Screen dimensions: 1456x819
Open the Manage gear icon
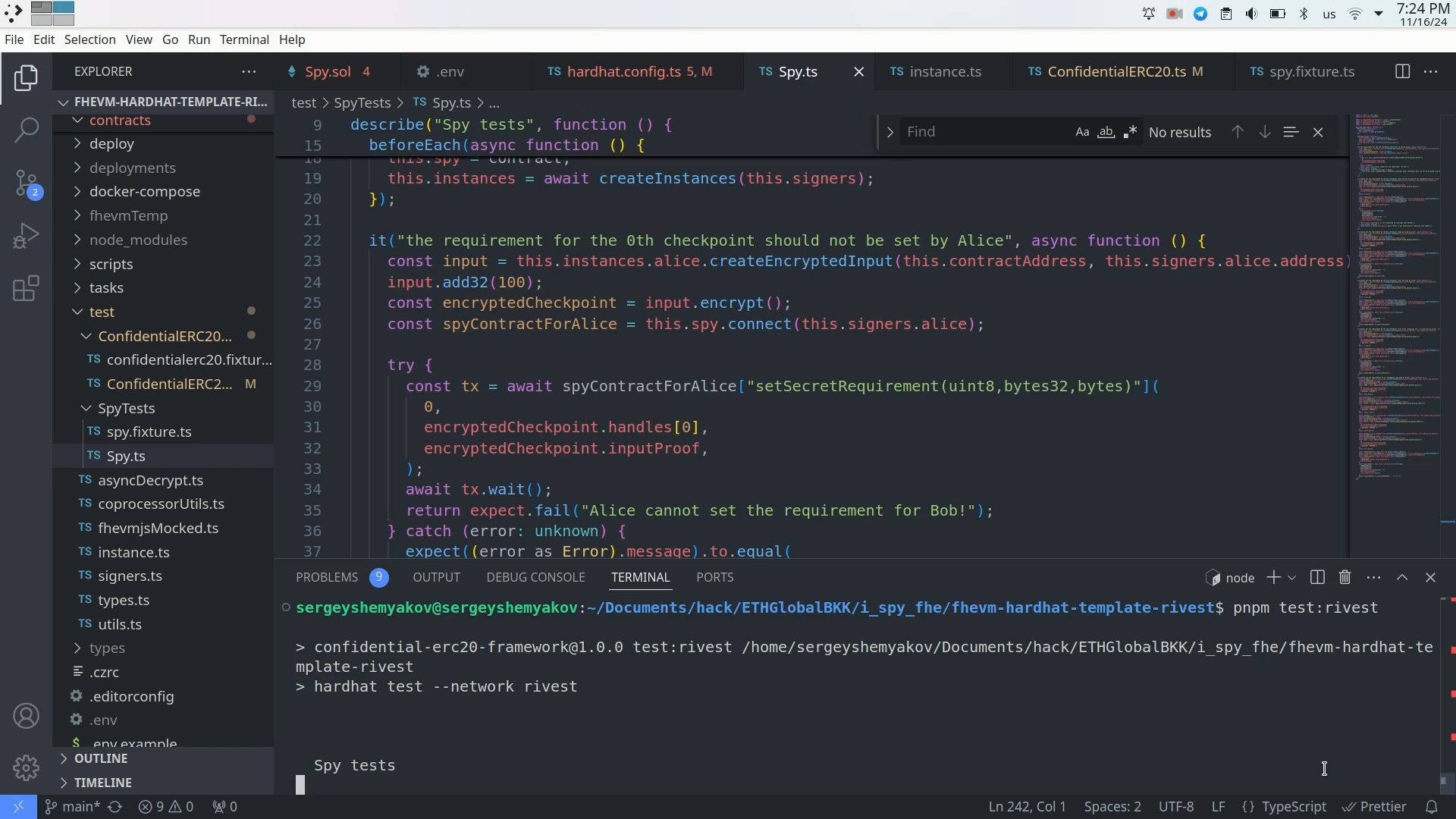click(x=26, y=767)
